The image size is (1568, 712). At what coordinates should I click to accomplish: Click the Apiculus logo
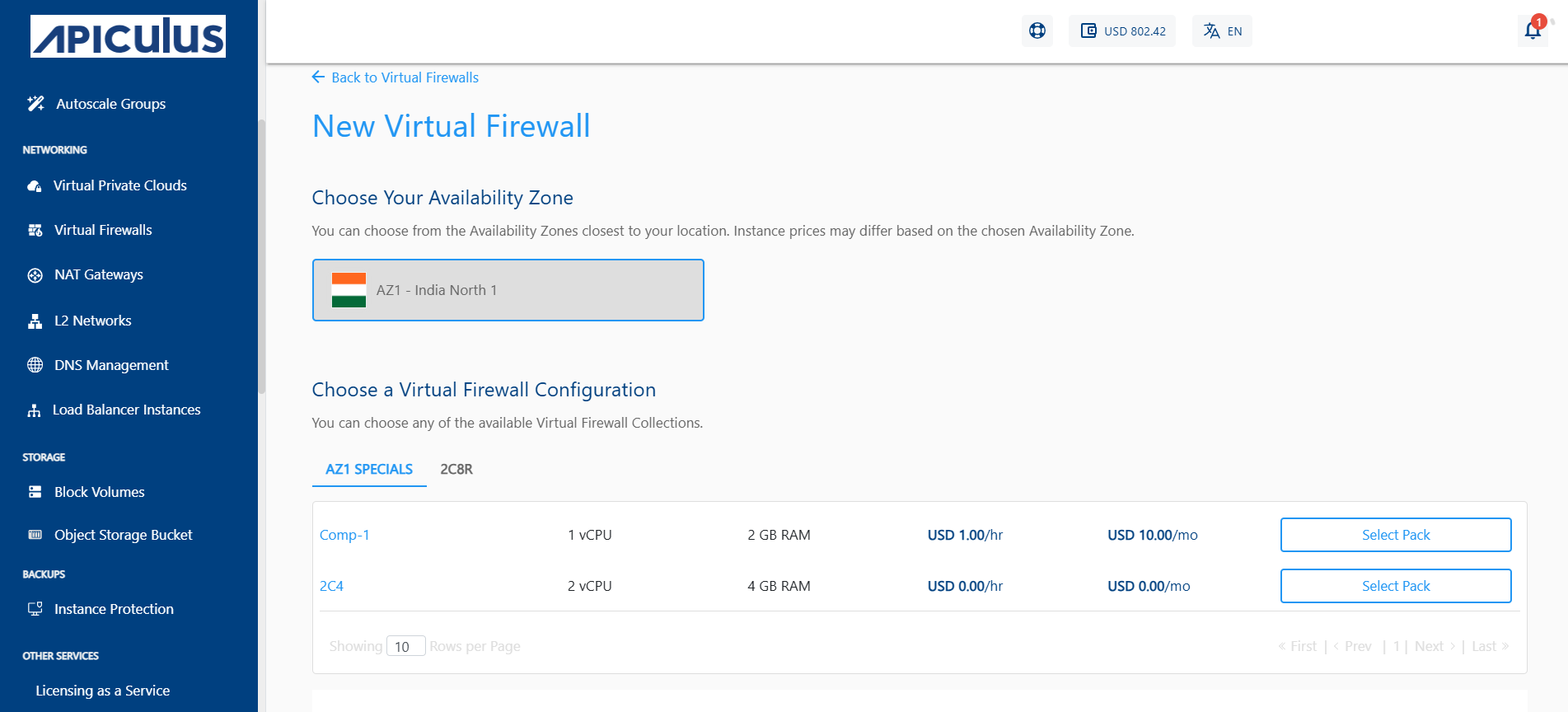pos(128,35)
